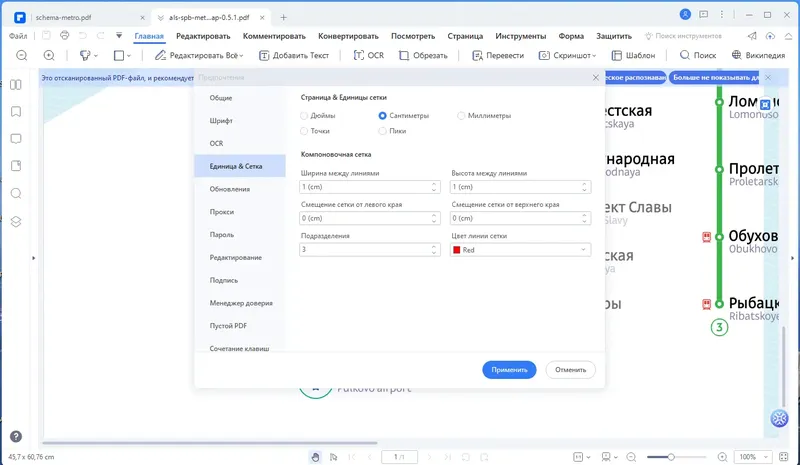Viewport: 800px width, 465px height.
Task: Open the Комментировать menu tab
Action: [x=274, y=36]
